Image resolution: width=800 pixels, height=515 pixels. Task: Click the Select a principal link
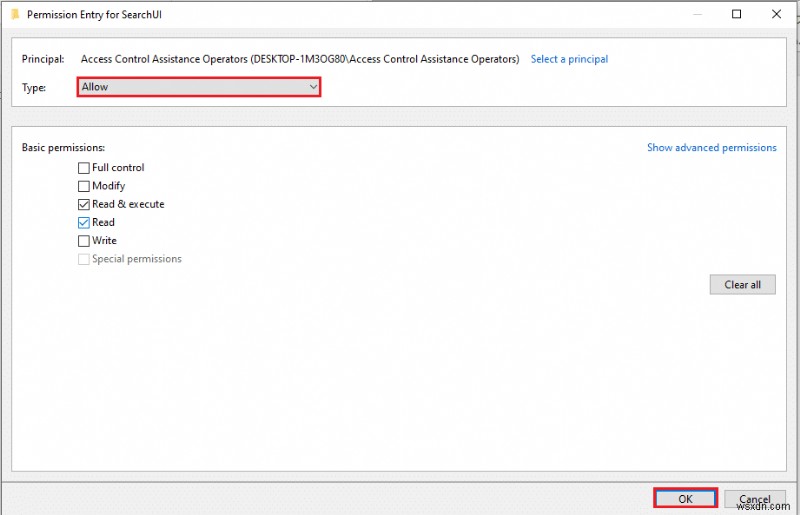[569, 59]
